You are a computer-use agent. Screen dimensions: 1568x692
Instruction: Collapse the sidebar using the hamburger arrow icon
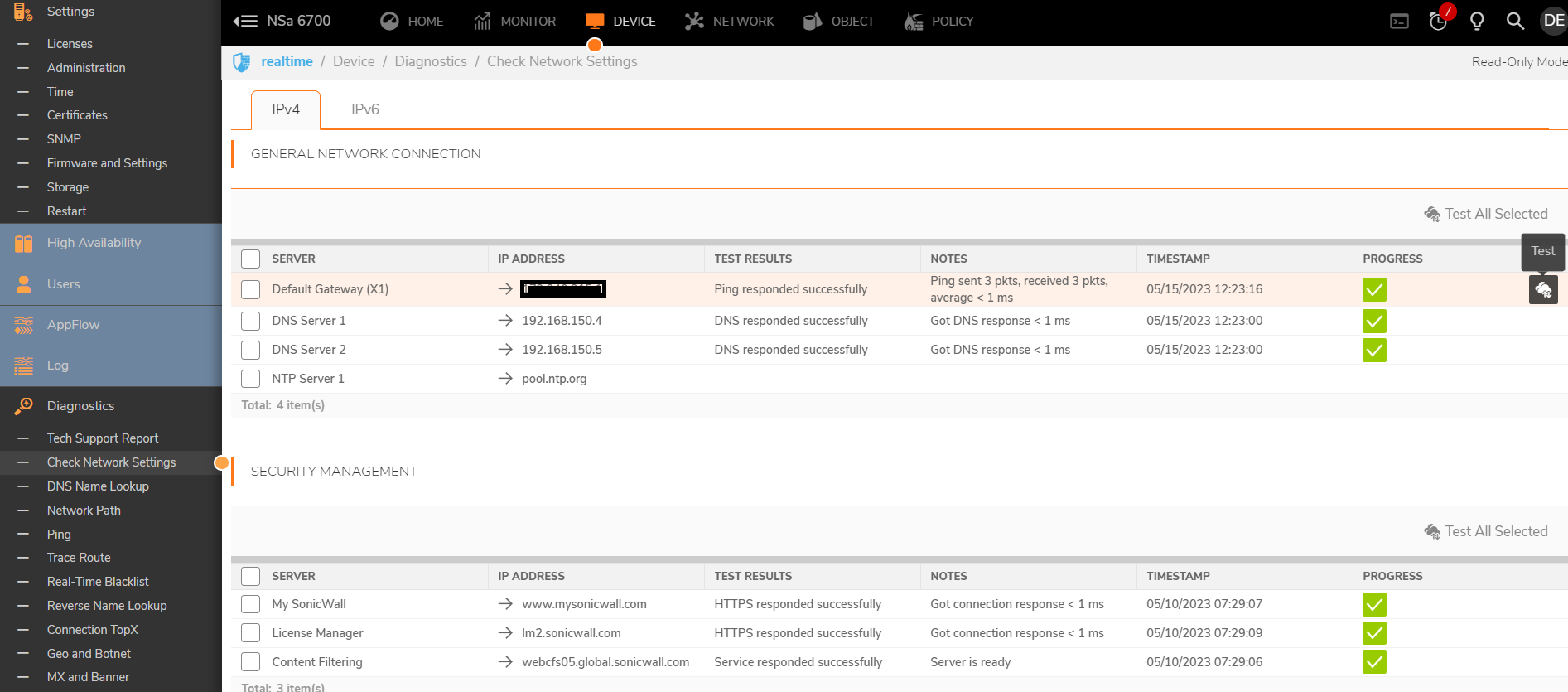(245, 22)
